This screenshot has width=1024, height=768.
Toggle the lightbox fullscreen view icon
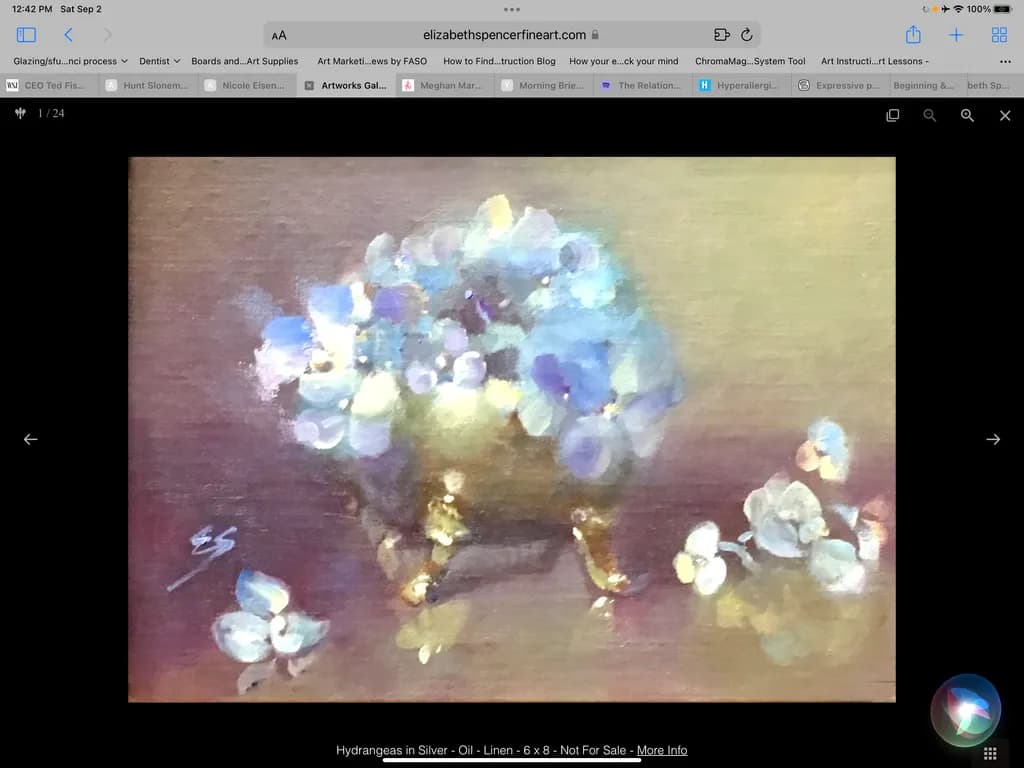point(892,116)
